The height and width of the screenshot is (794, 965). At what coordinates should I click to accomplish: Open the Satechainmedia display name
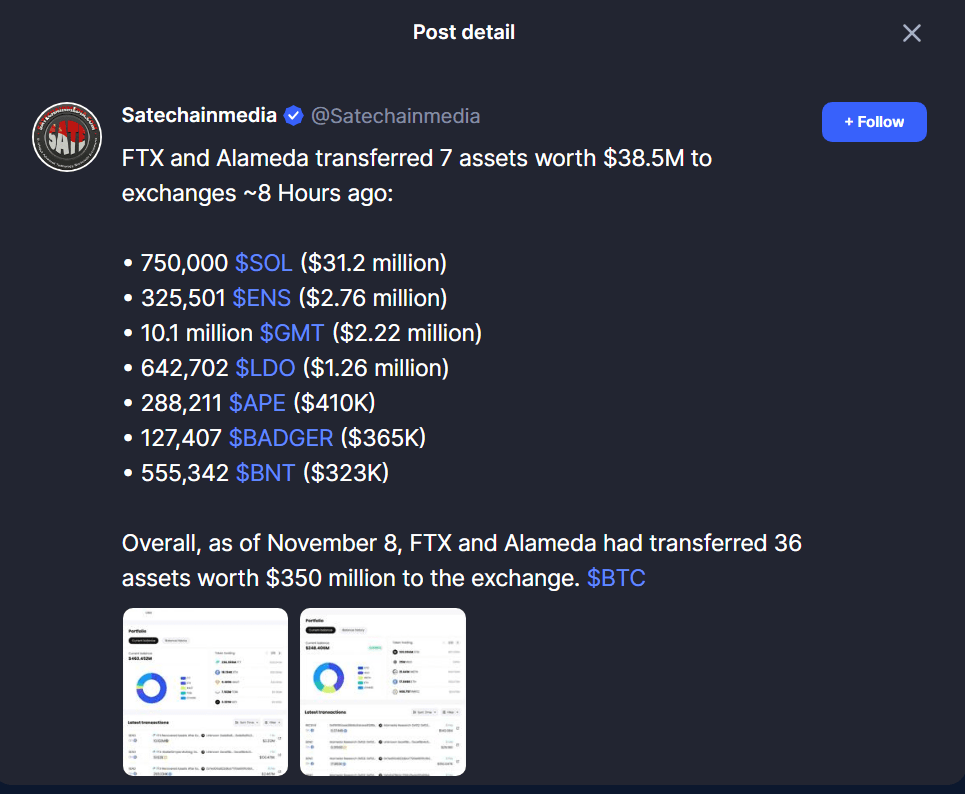199,116
